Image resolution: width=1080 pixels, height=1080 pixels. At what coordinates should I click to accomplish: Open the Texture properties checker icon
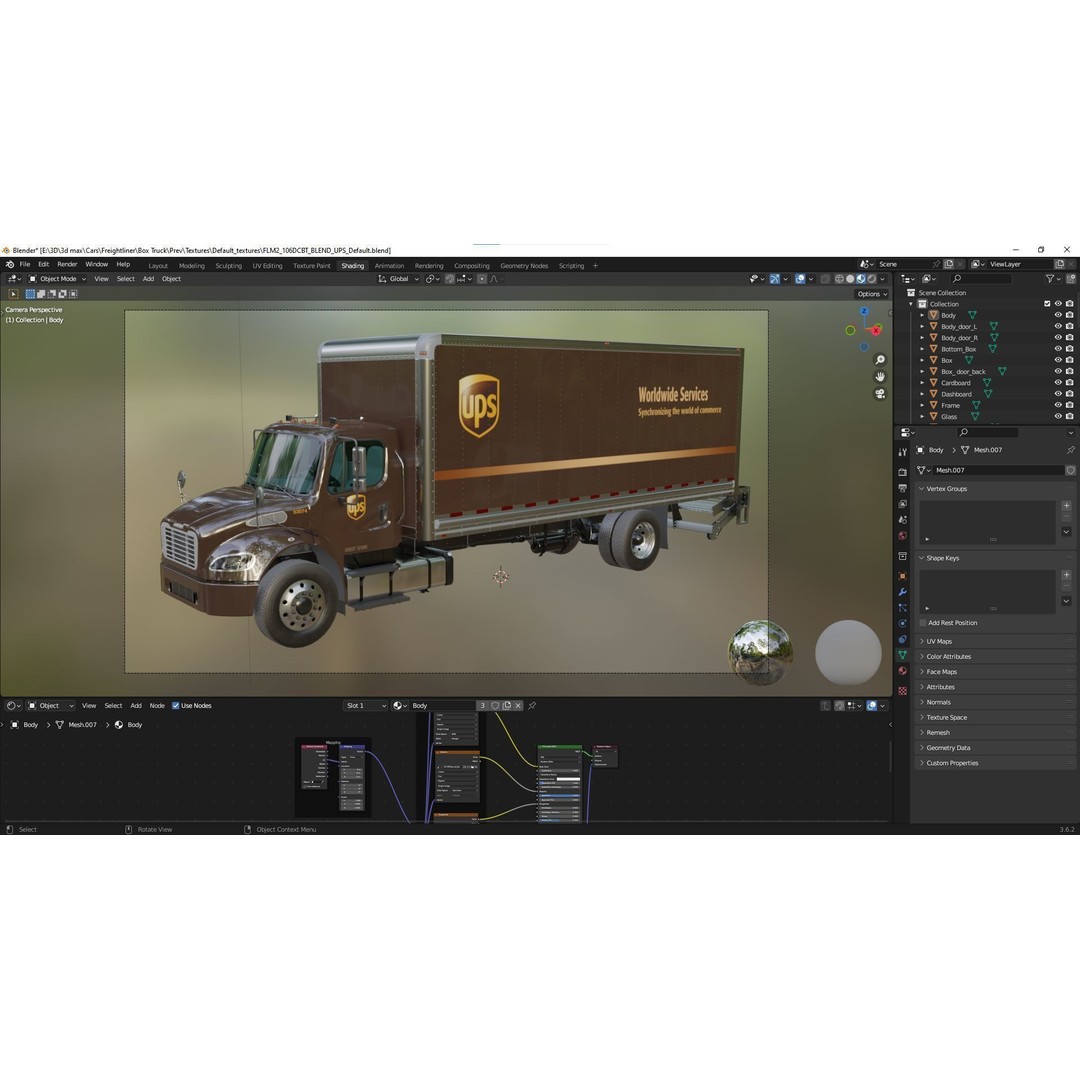(902, 690)
